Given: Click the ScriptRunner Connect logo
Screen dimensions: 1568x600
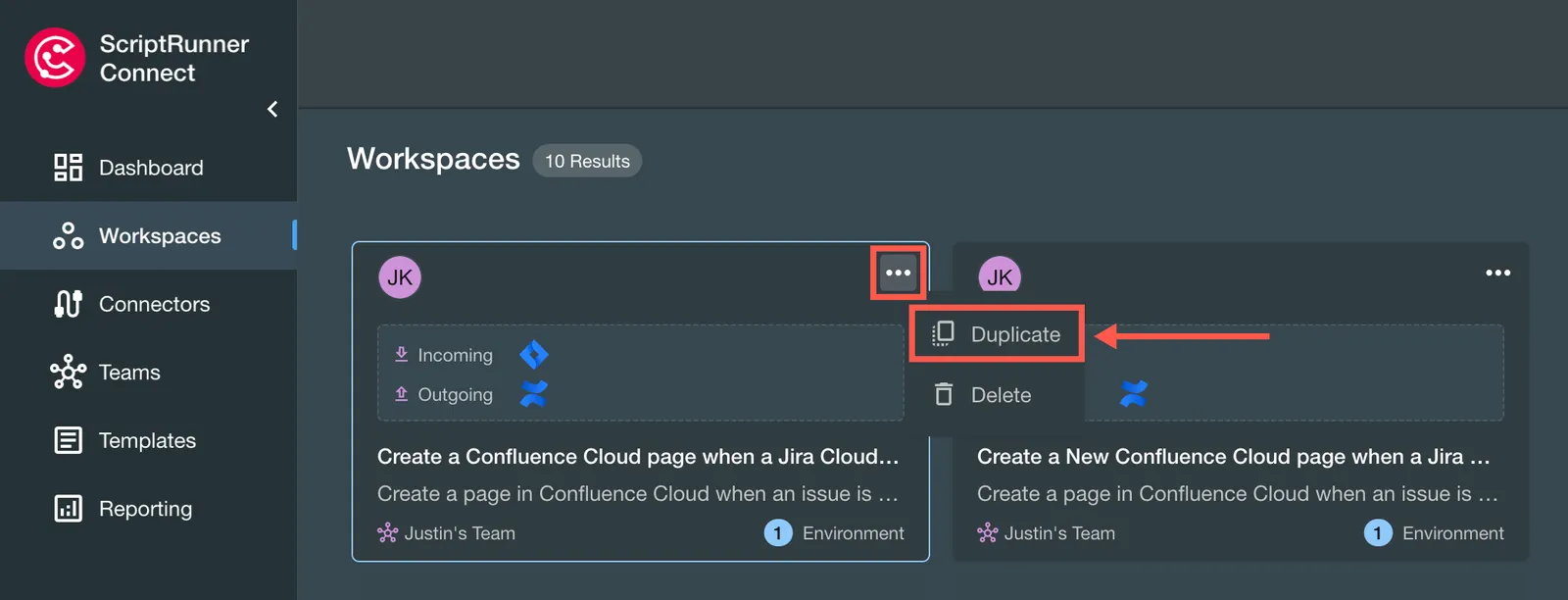Looking at the screenshot, I should tap(55, 58).
